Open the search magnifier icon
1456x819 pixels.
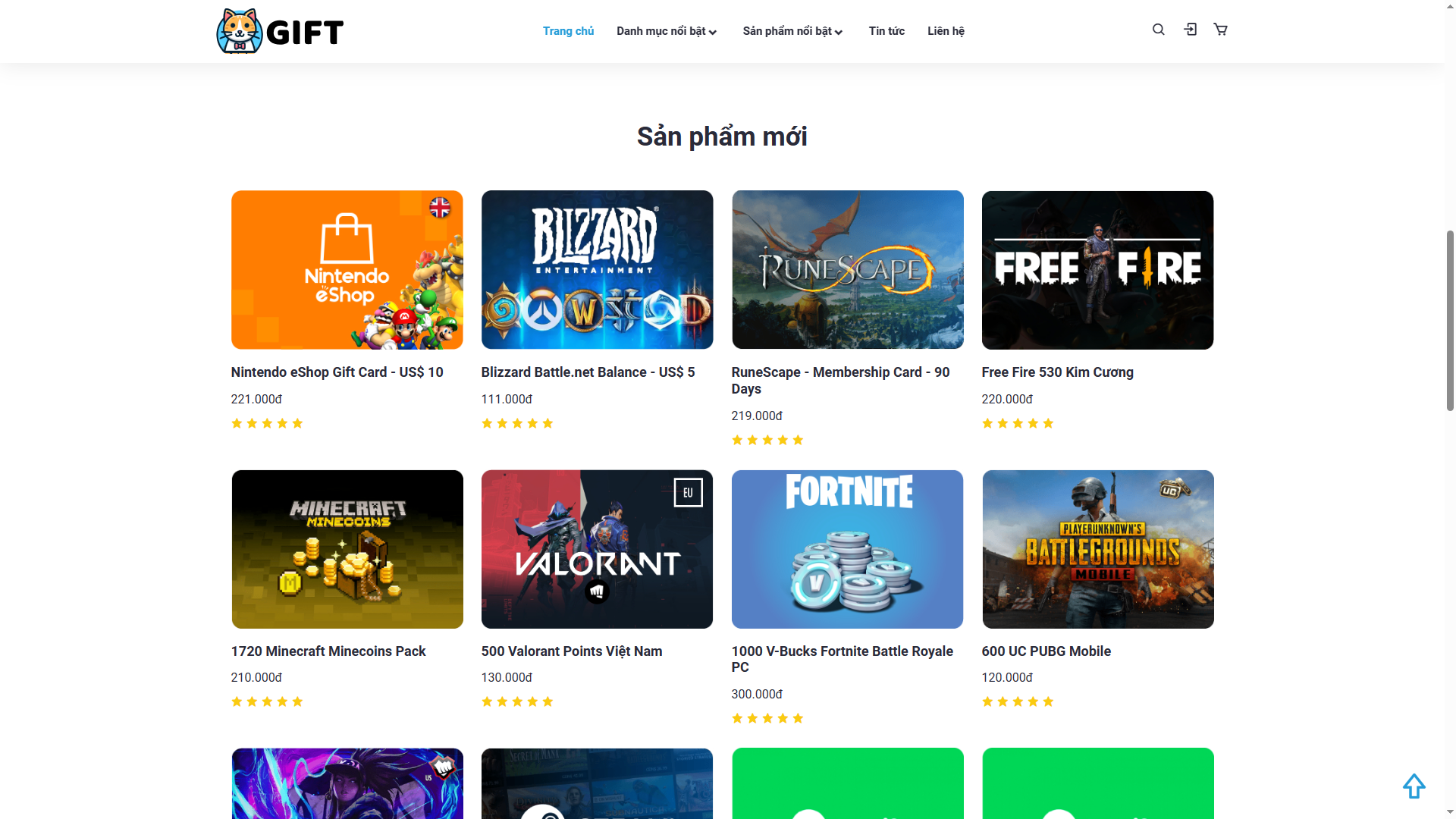pyautogui.click(x=1158, y=30)
